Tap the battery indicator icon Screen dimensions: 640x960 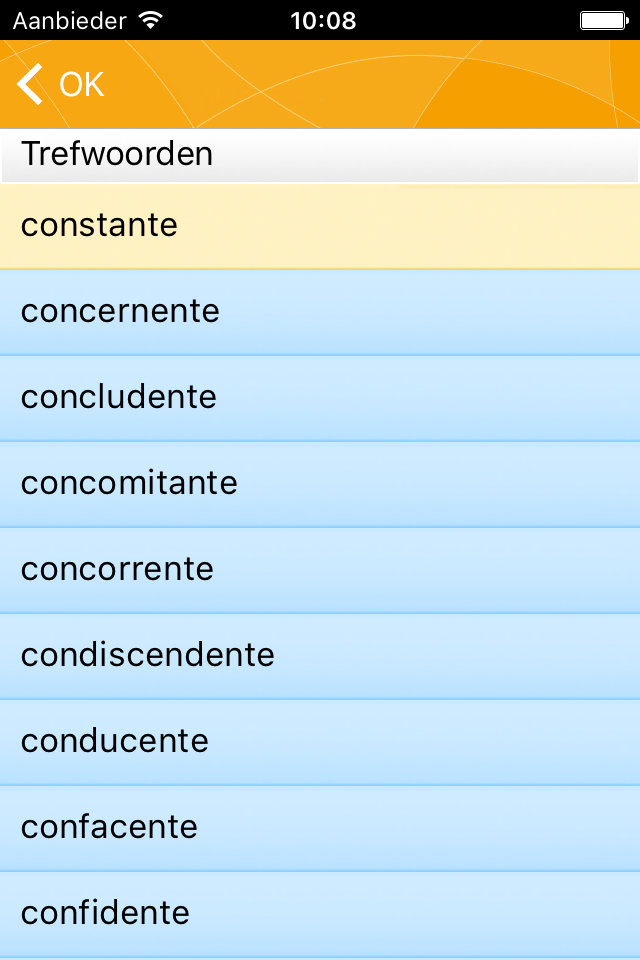[x=603, y=19]
